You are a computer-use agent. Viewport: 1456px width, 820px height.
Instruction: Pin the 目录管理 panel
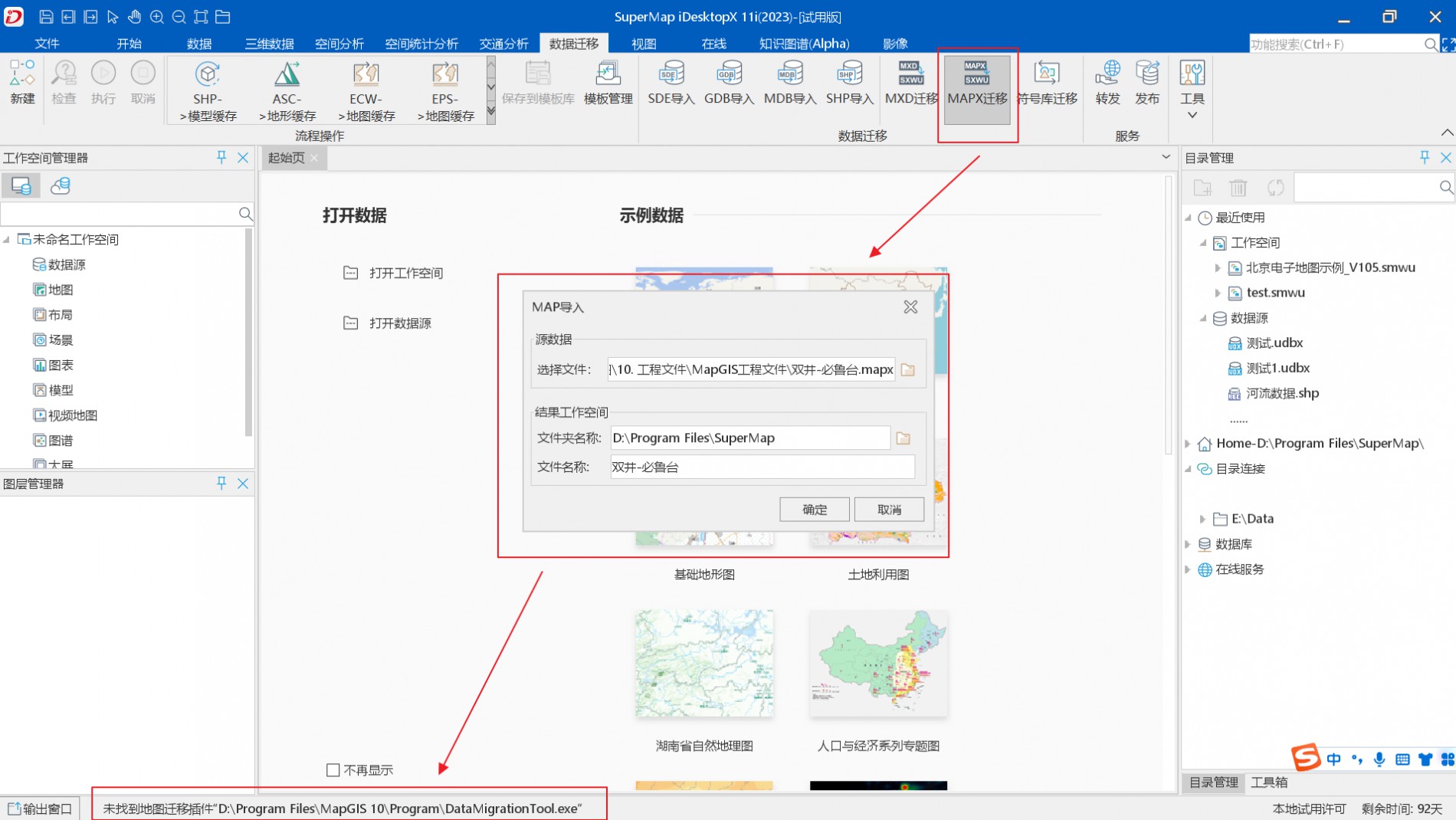coord(1425,157)
